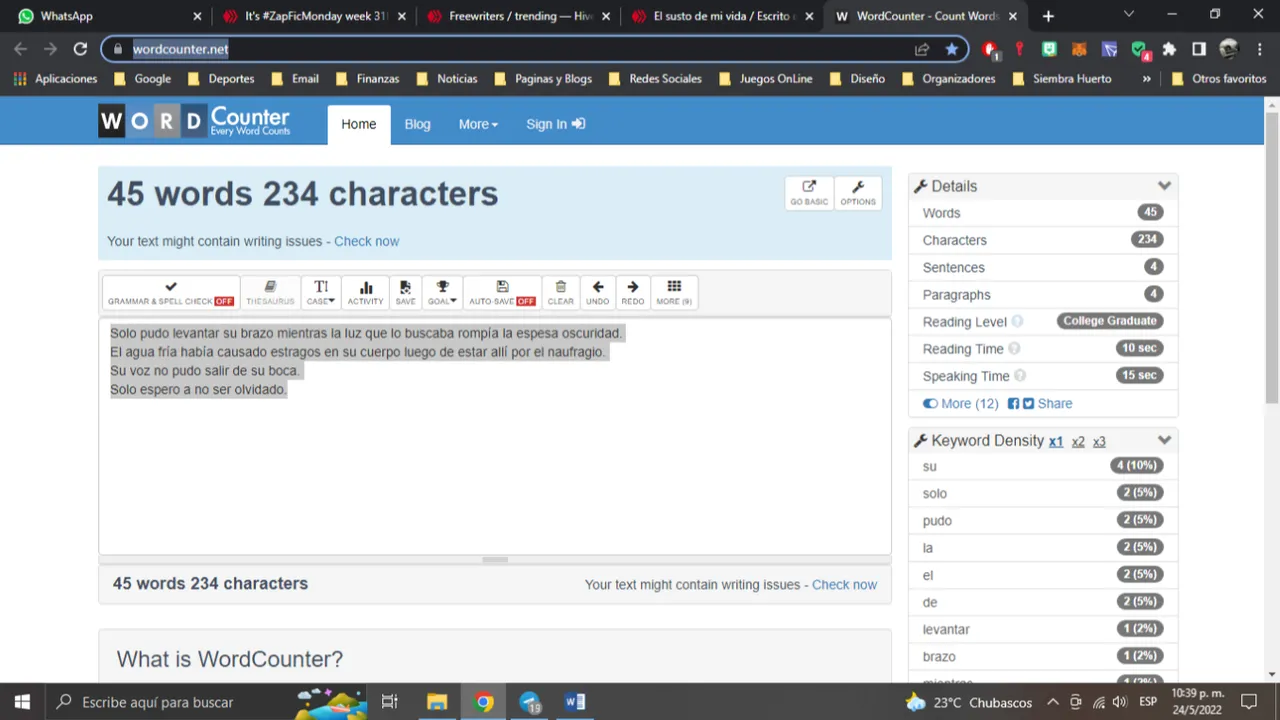Open Task View on taskbar
1280x720 pixels.
click(x=390, y=702)
